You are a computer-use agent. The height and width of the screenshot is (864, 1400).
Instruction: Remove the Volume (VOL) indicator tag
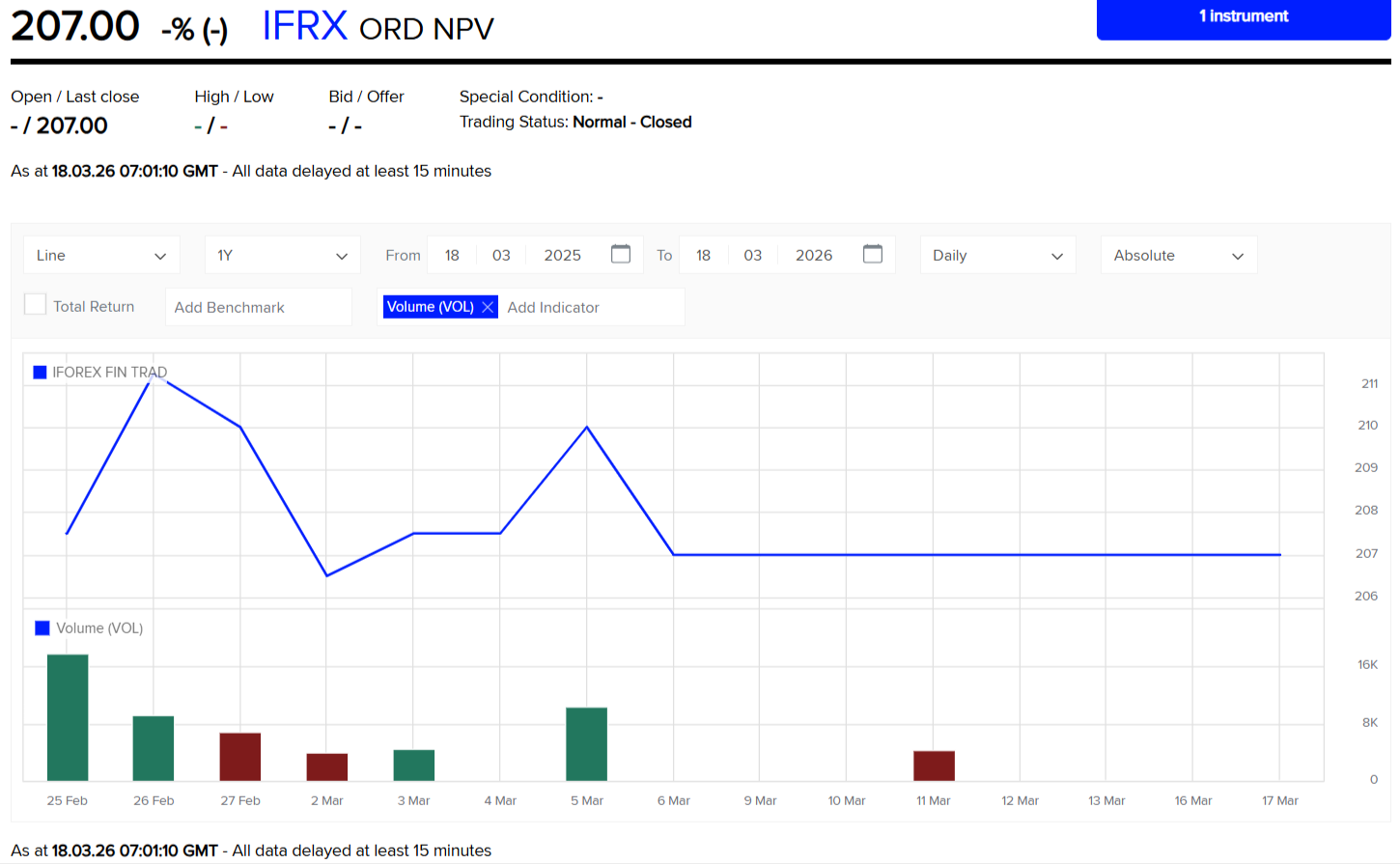click(x=488, y=307)
